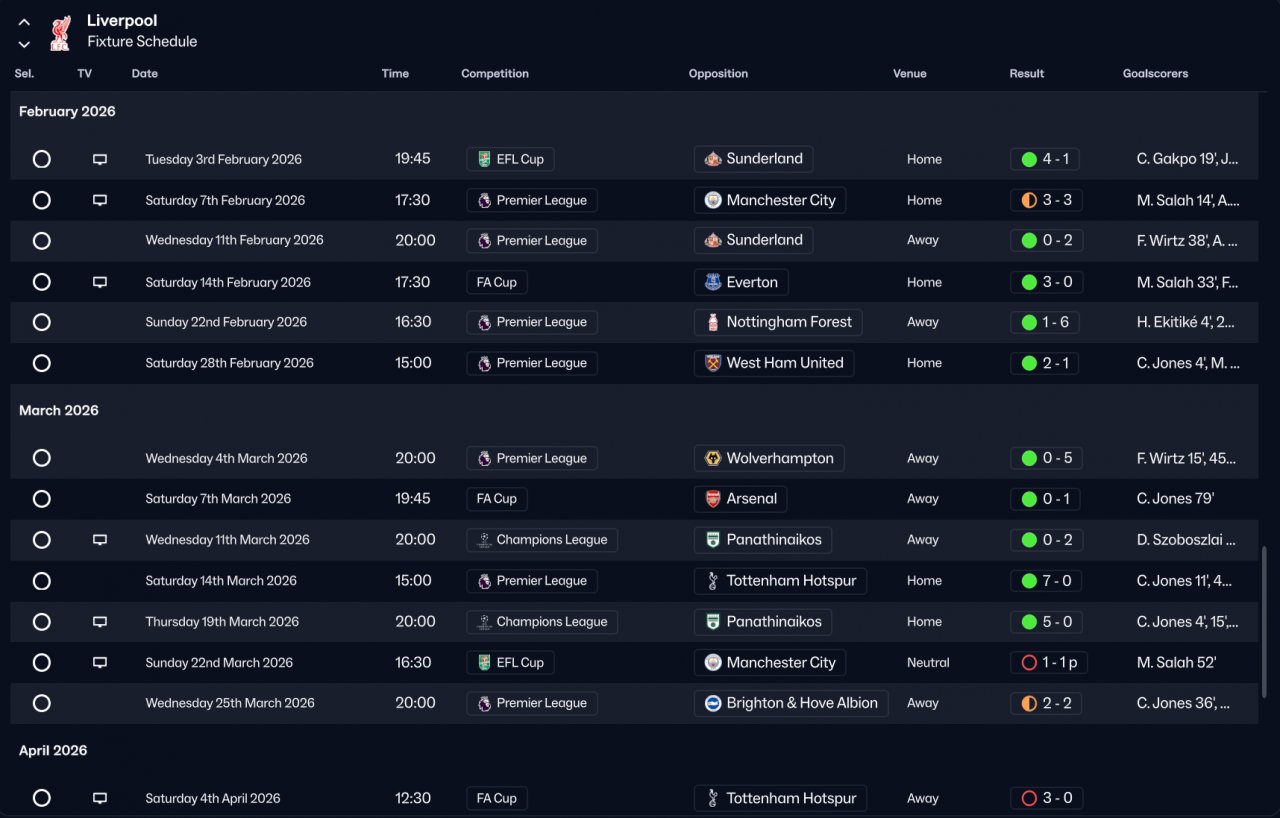Click the TV icon for 3rd February fixture
Viewport: 1280px width, 818px height.
tap(100, 159)
